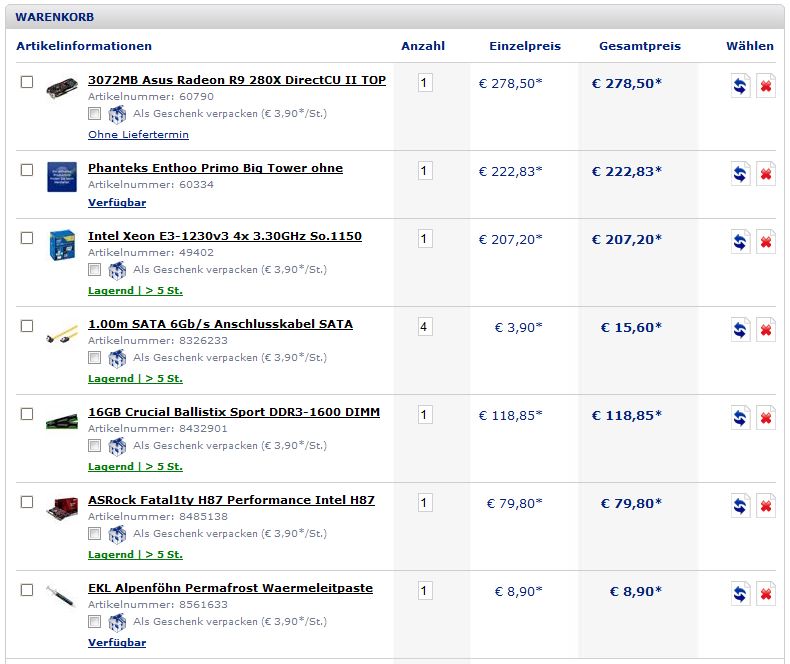Open the ASRock Fatal1ty motherboard thumbnail image
Viewport: 790px width, 664px height.
coord(62,507)
